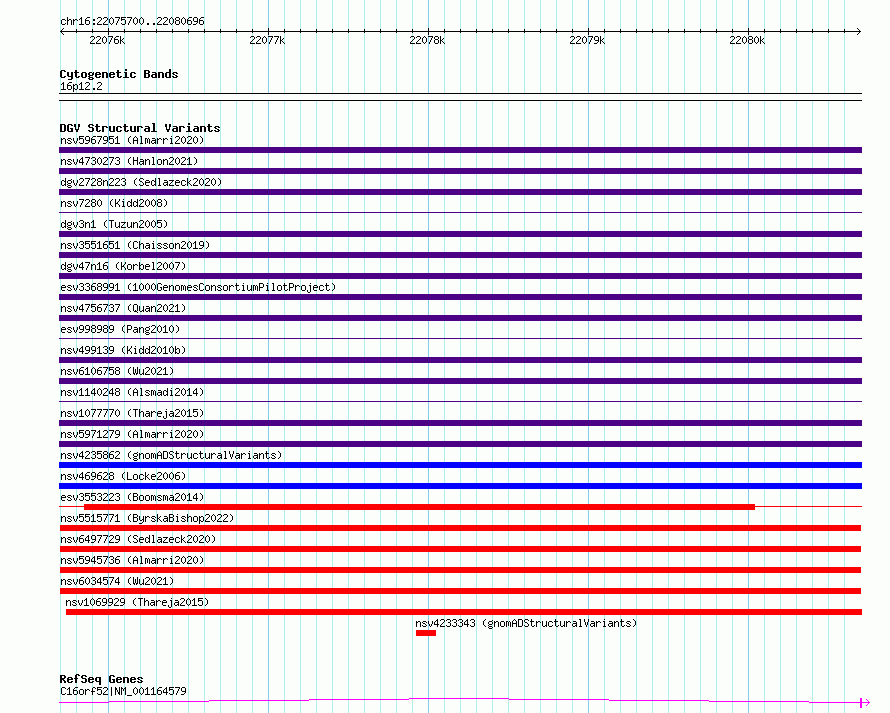The height and width of the screenshot is (713, 890).
Task: Select variant nsv5515771 (ByrskaBishop2022)
Action: pos(147,518)
